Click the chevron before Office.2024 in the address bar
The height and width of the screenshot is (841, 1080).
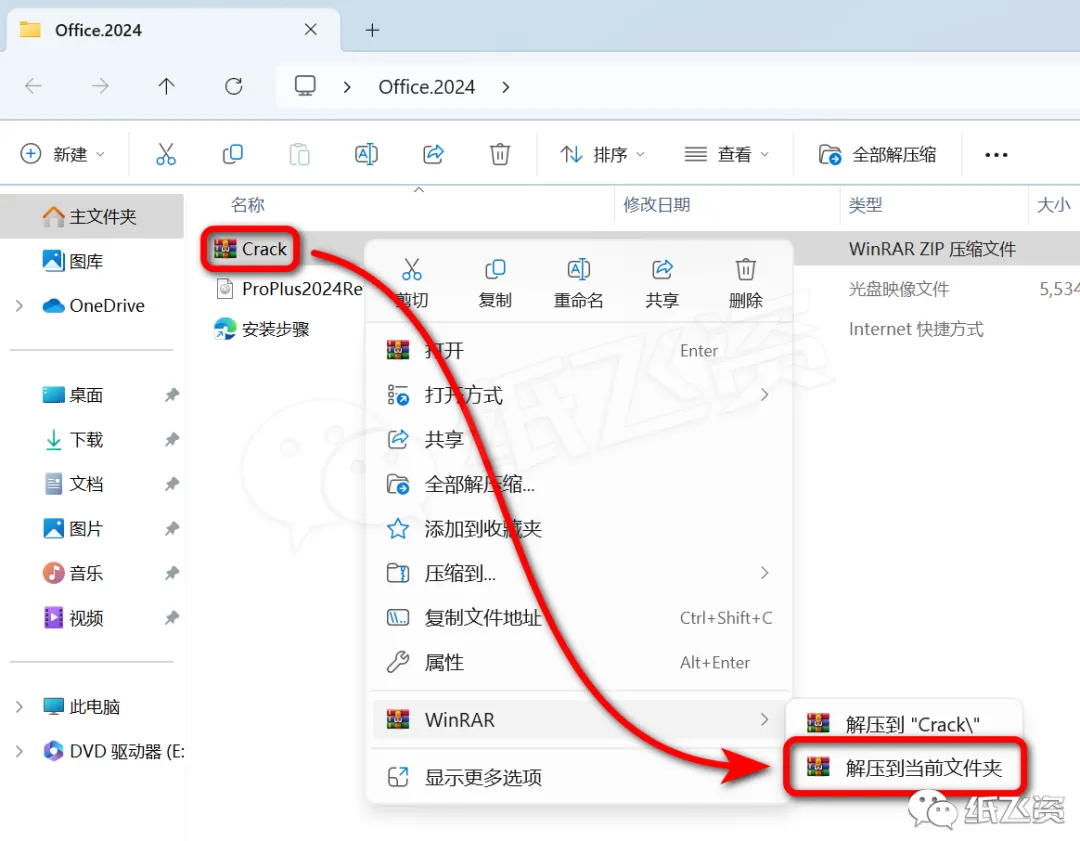tap(347, 87)
